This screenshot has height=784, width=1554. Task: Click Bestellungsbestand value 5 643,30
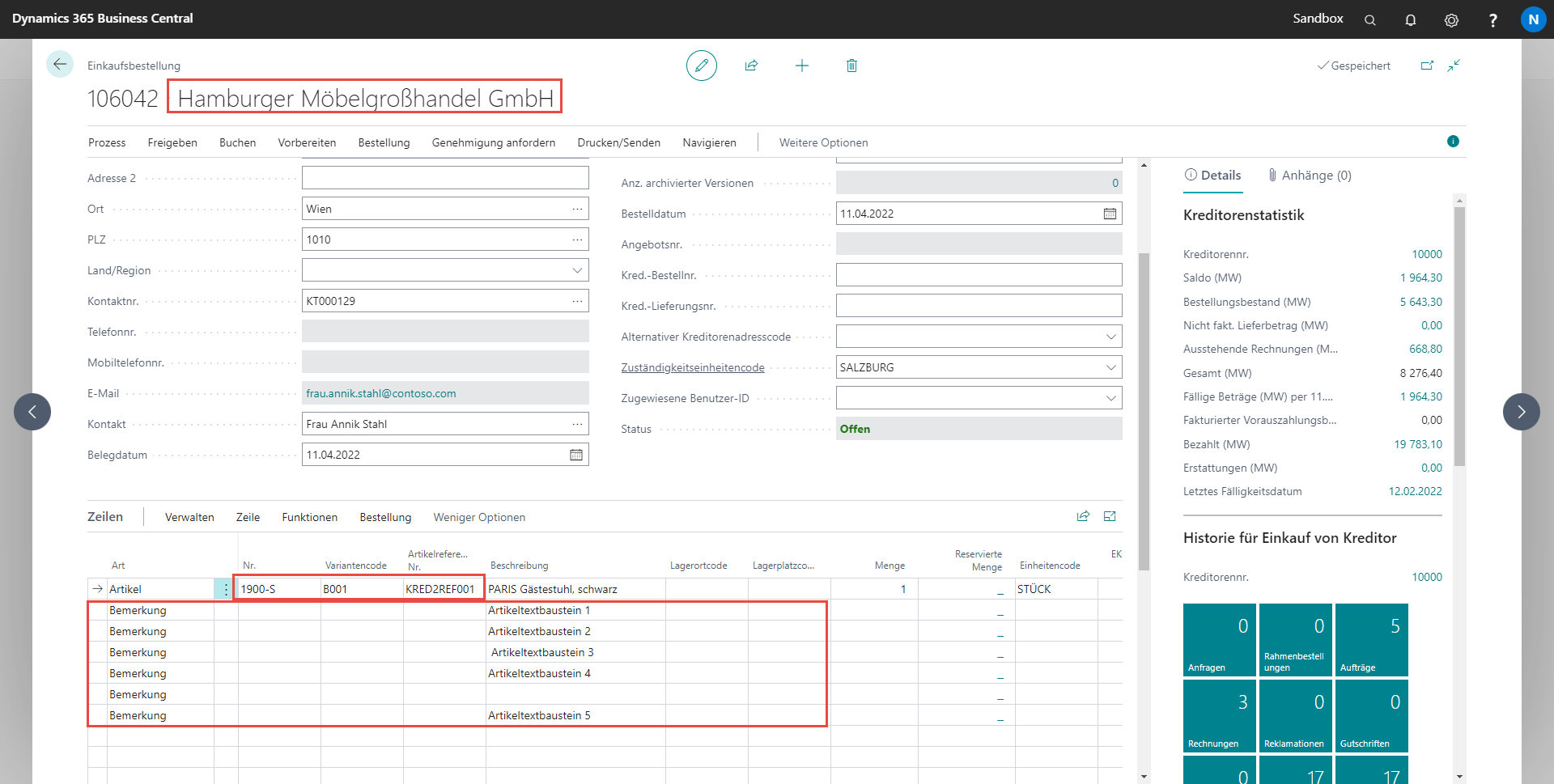click(x=1420, y=302)
